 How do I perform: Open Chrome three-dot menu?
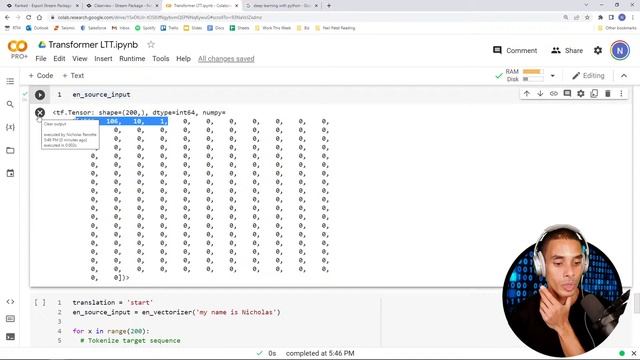click(x=633, y=17)
